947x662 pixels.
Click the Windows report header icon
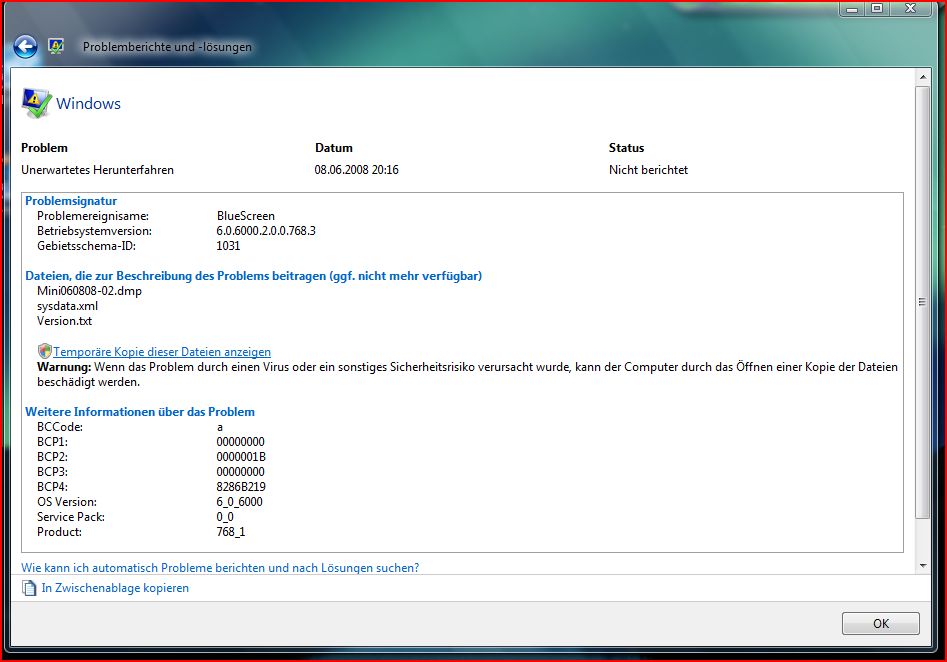pyautogui.click(x=36, y=103)
